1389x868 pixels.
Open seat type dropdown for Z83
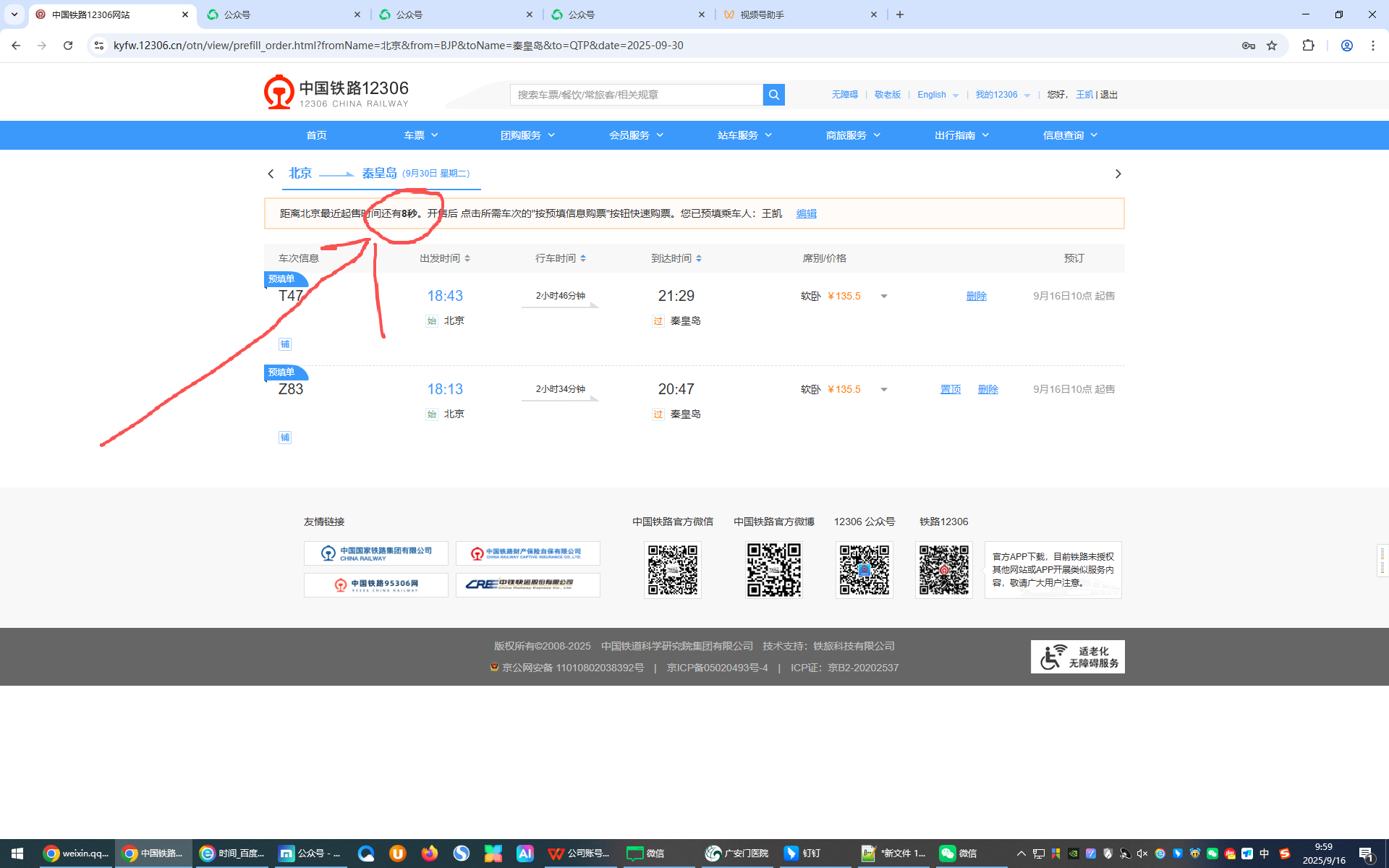883,390
